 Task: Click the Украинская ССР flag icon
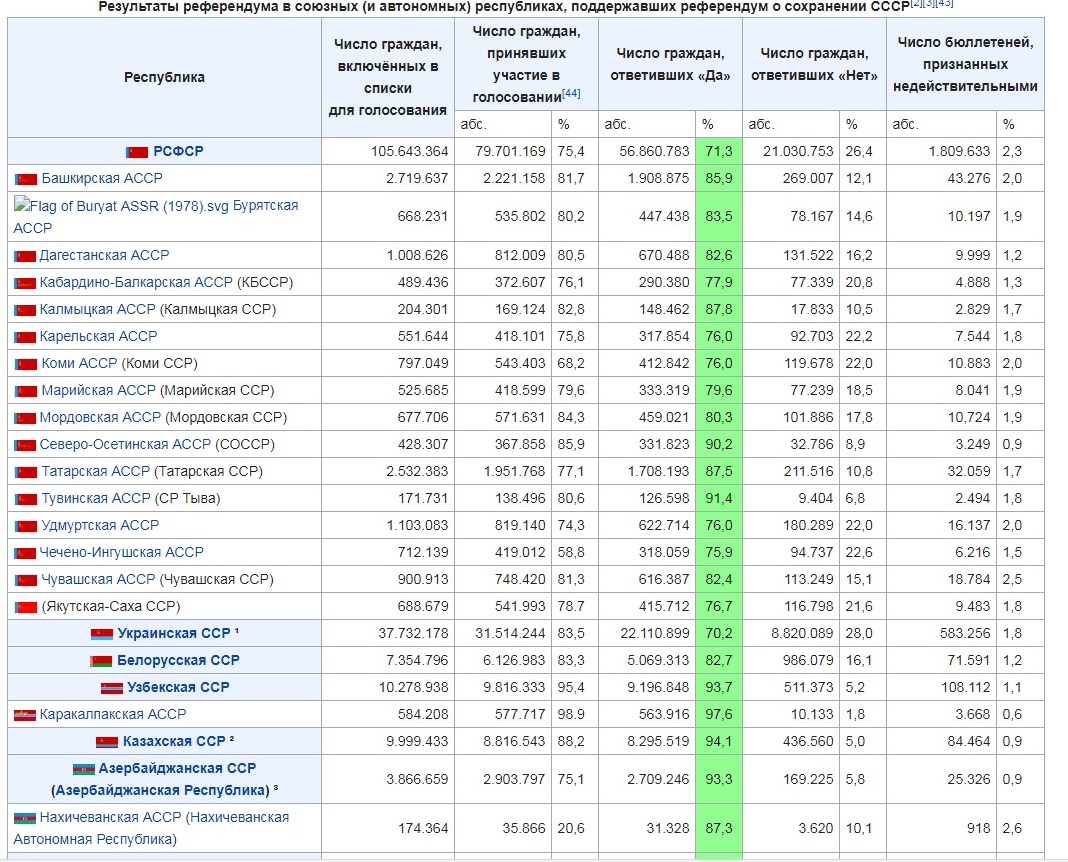click(x=101, y=634)
